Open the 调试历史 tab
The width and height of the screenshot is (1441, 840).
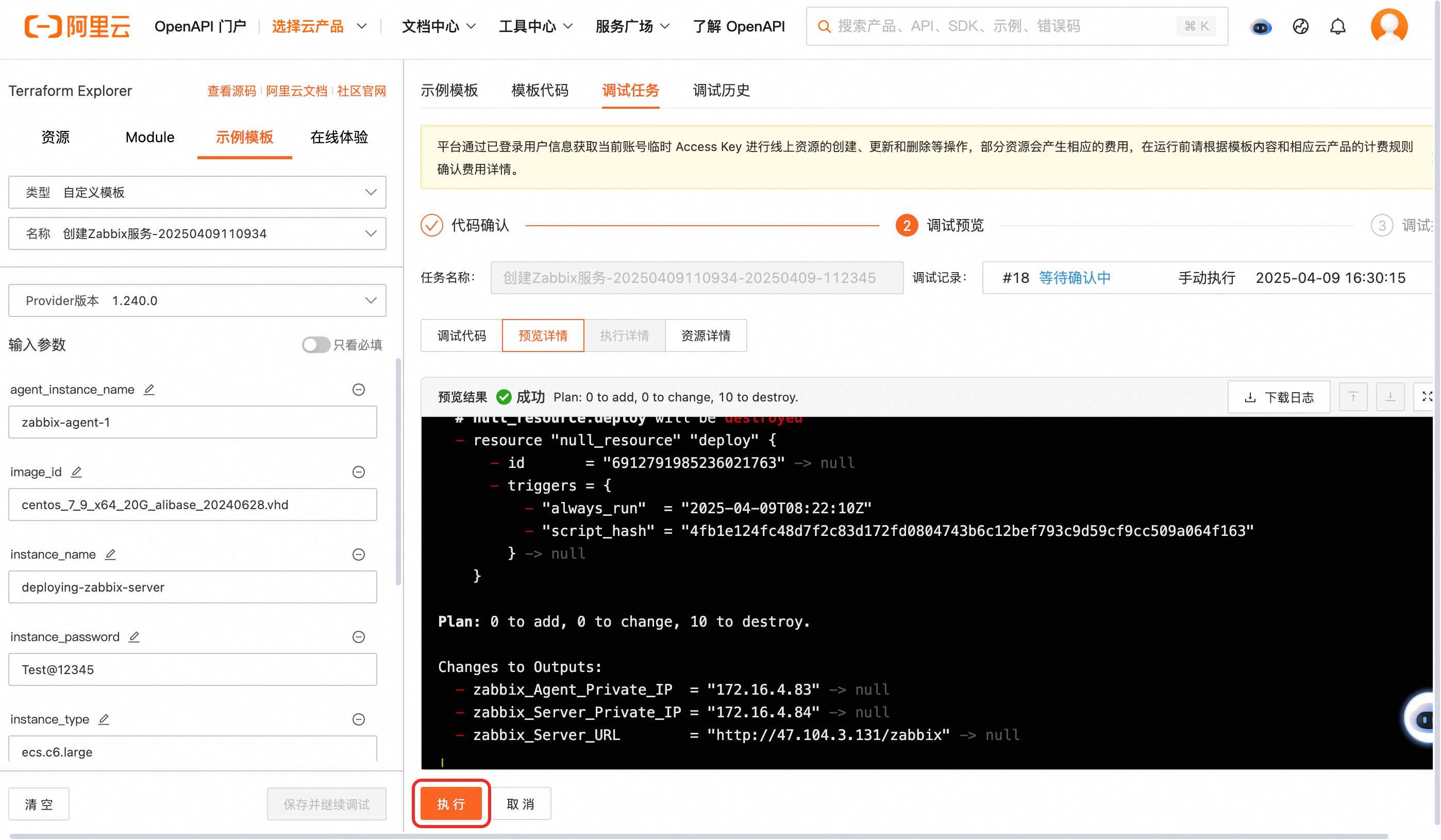[x=721, y=90]
